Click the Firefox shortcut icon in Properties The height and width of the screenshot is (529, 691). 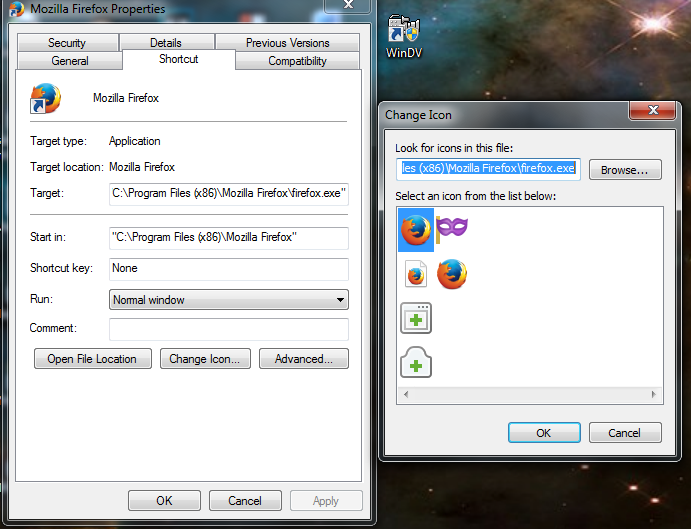click(x=46, y=98)
